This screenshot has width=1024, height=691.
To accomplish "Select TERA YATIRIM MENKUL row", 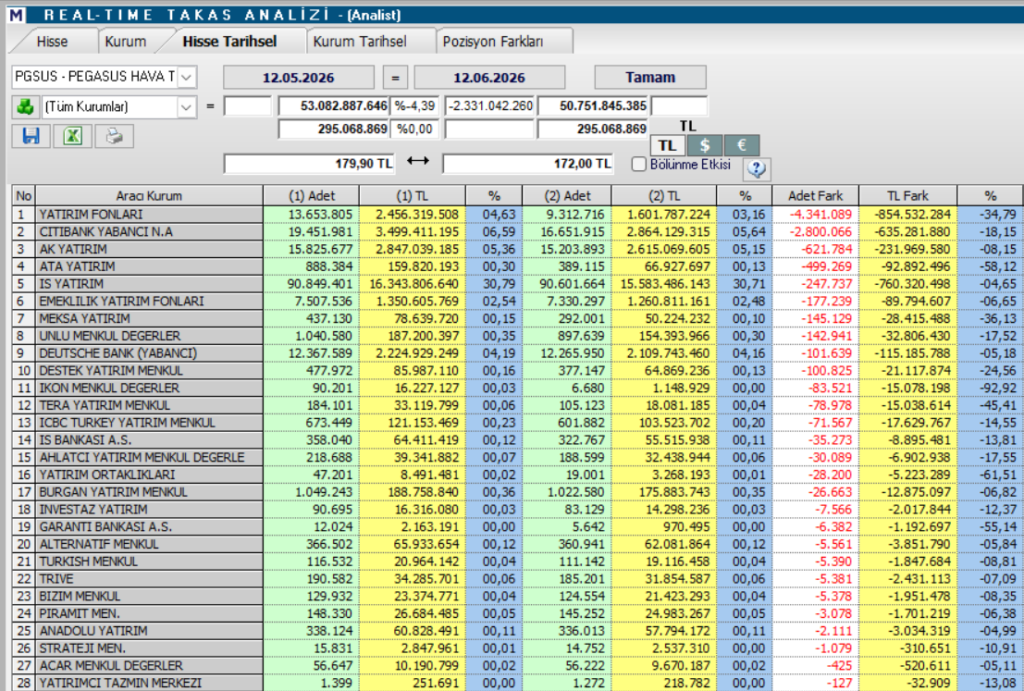I will point(517,405).
